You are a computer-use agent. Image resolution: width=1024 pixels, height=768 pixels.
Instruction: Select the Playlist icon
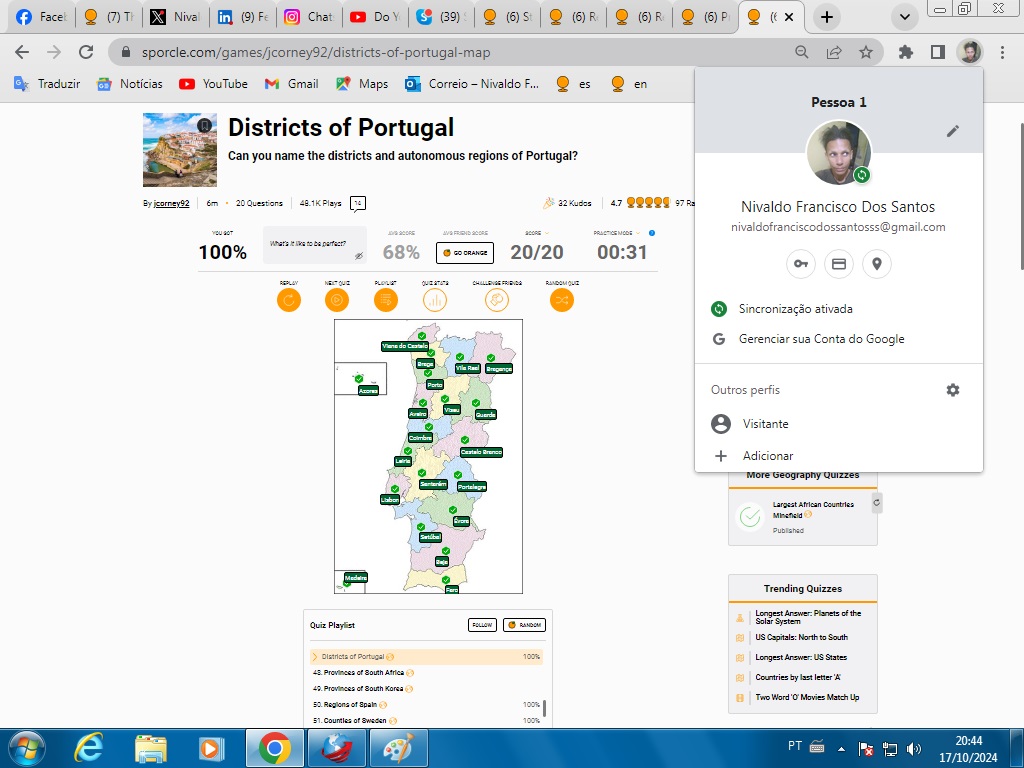tap(385, 298)
